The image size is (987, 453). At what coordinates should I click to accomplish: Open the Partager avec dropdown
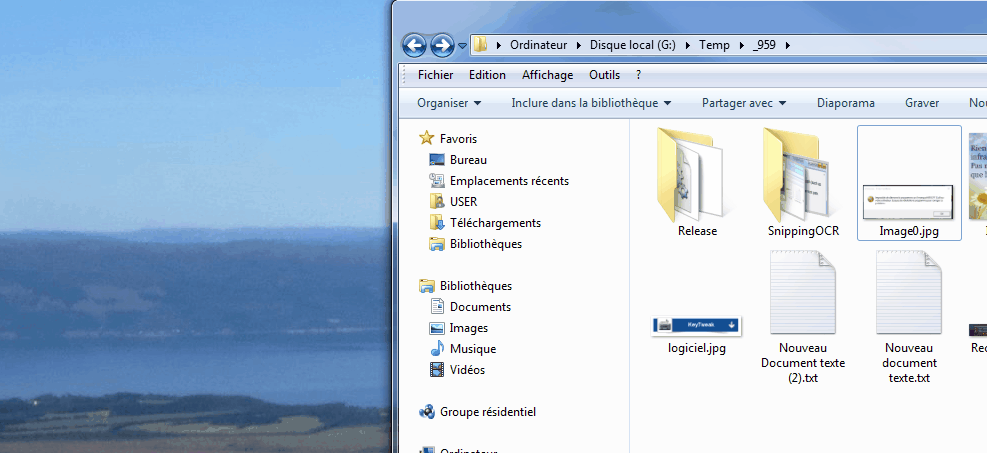(744, 103)
